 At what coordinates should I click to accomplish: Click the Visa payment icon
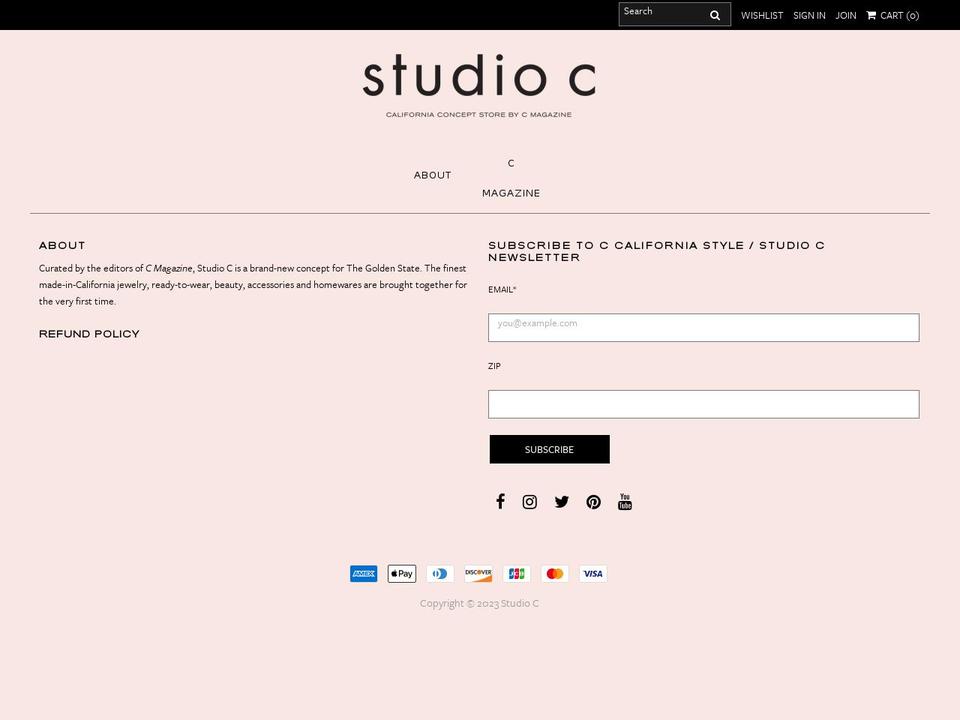coord(593,574)
